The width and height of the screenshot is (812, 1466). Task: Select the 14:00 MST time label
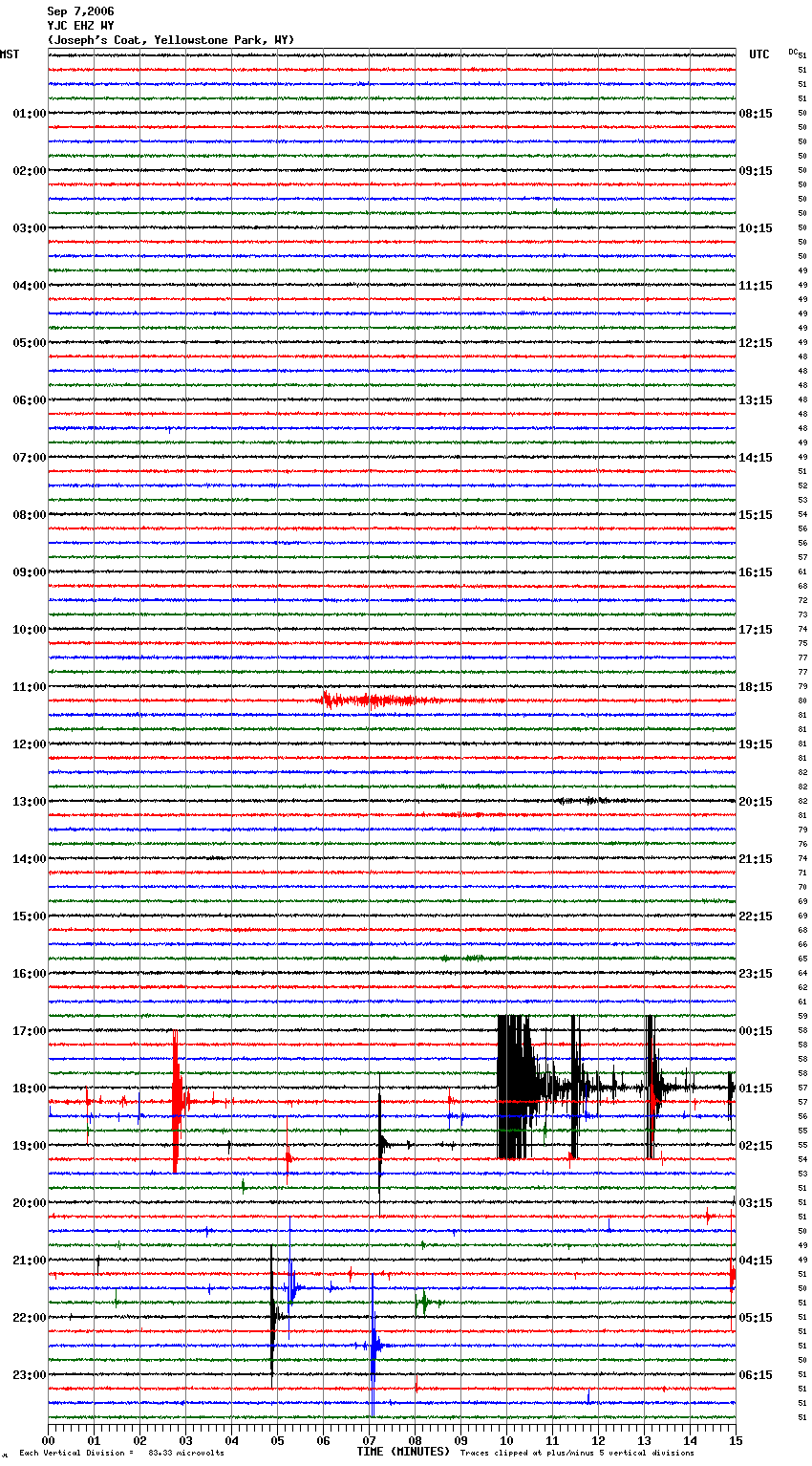tap(29, 859)
